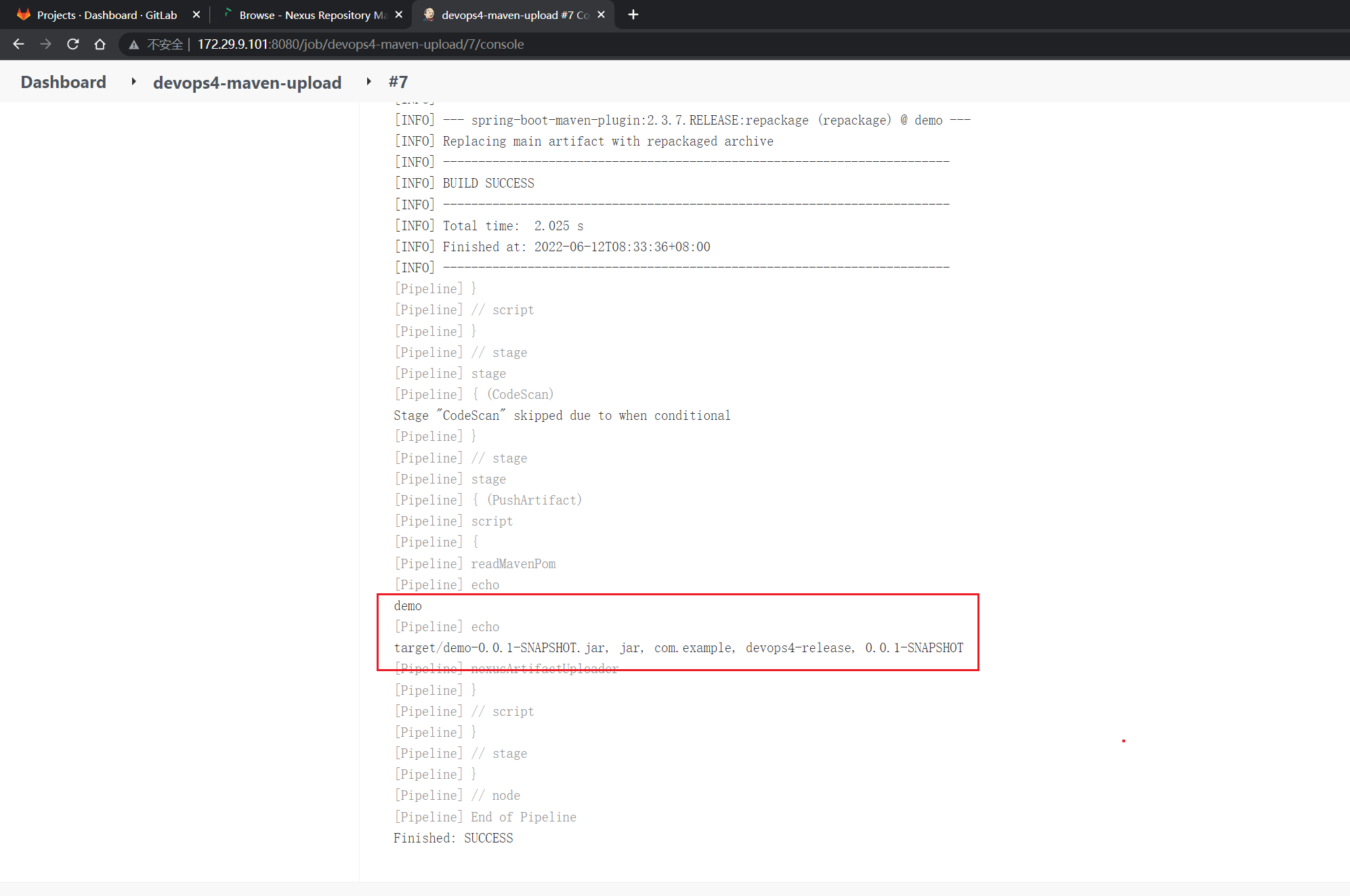
Task: Click the spring-boot-maven-plugin repackage line
Action: (682, 120)
